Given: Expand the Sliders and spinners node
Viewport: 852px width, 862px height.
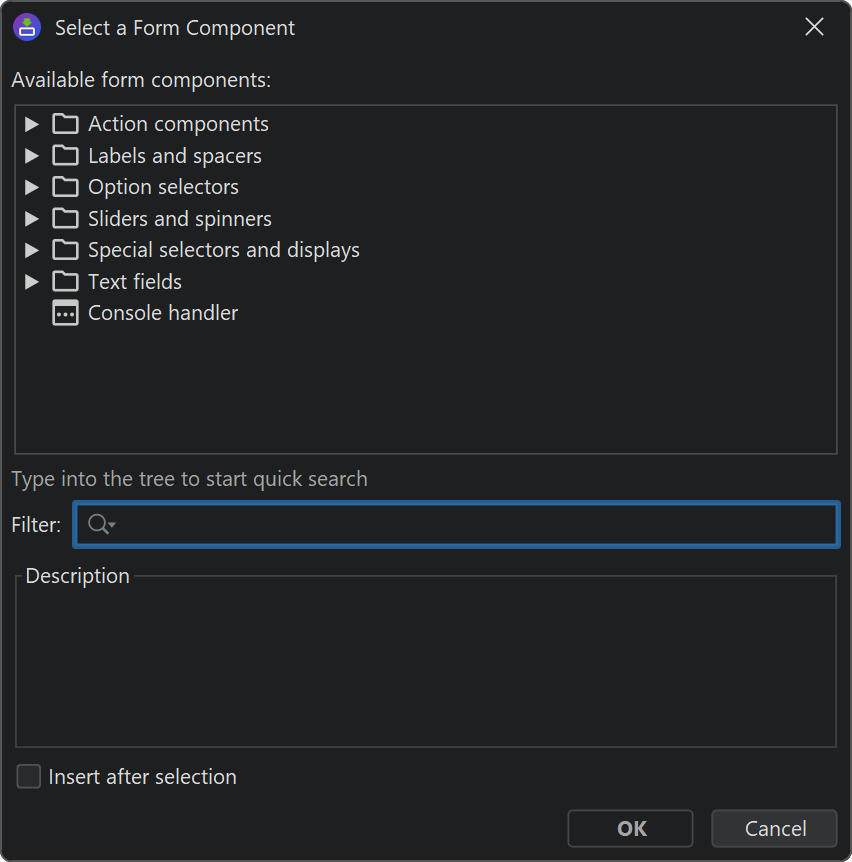Looking at the screenshot, I should [32, 219].
